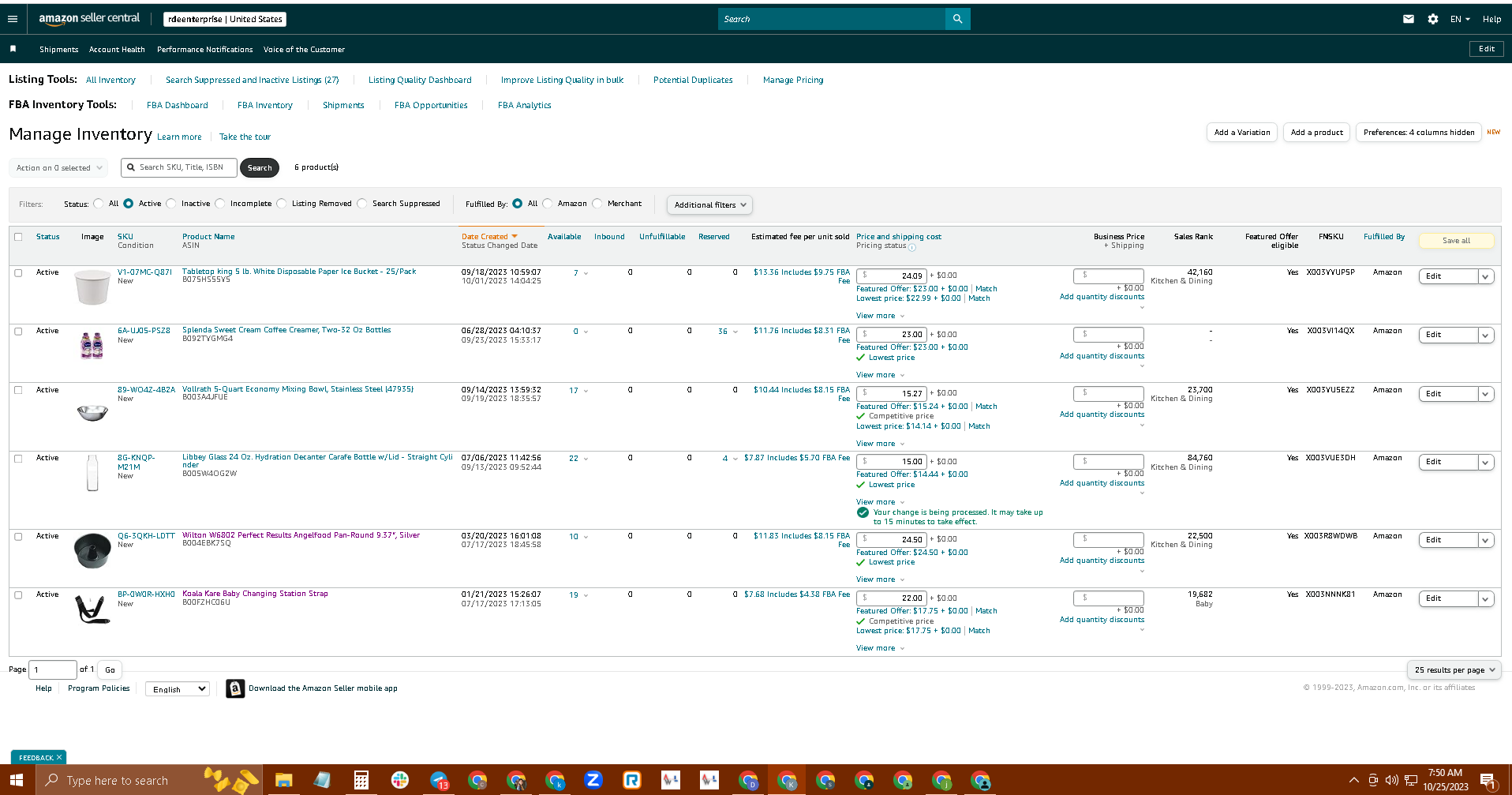This screenshot has width=1512, height=795.
Task: Open the EN language dropdown in header
Action: [1460, 19]
